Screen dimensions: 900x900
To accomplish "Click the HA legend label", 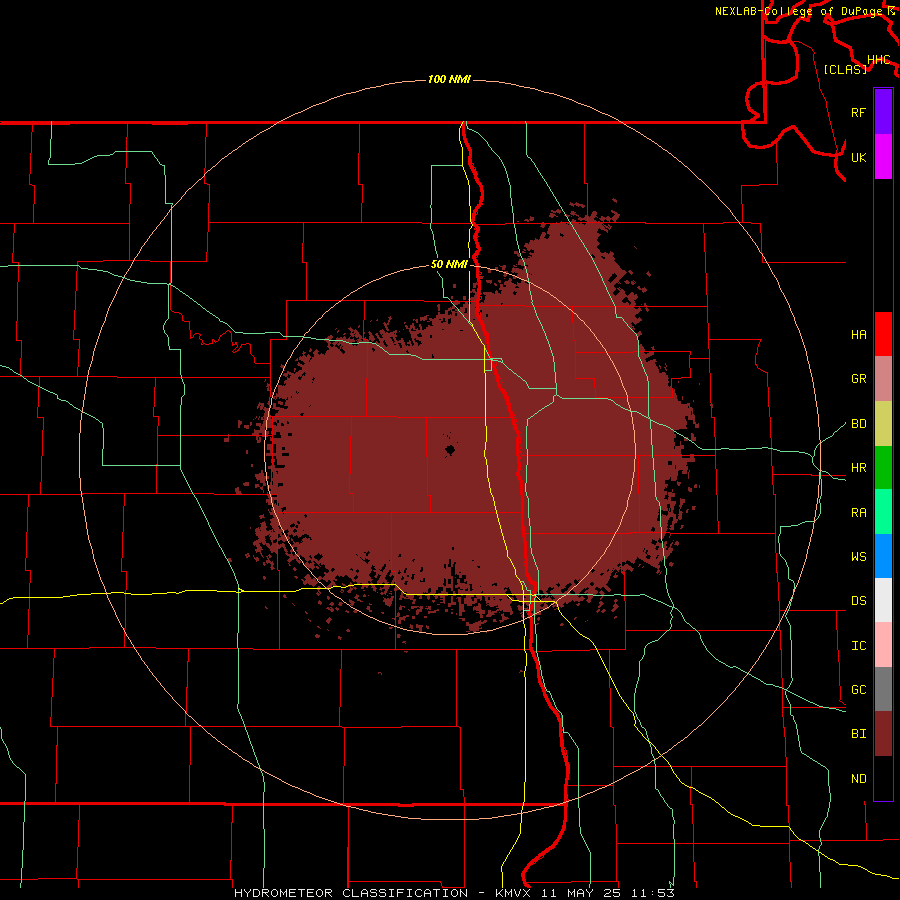I will pos(858,335).
